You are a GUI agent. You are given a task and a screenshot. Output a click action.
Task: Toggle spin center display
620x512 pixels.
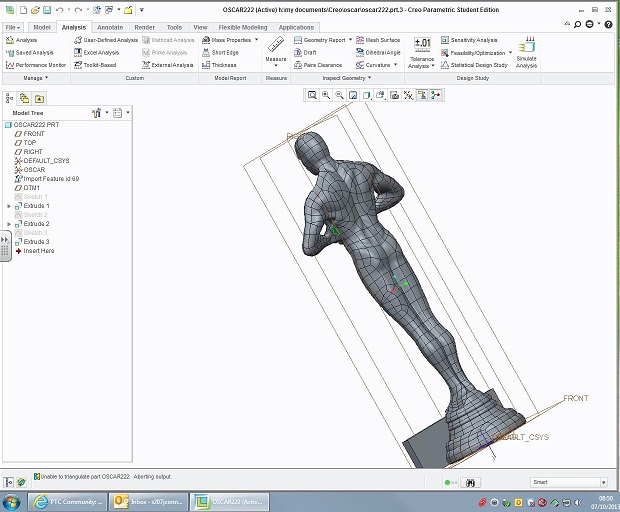(x=436, y=95)
